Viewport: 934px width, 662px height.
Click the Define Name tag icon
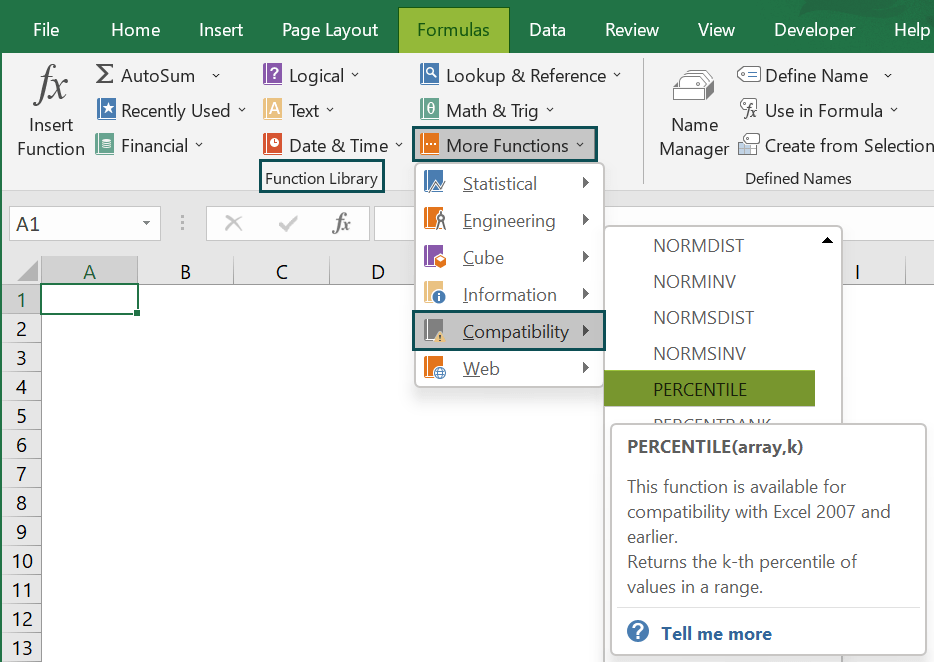[748, 74]
